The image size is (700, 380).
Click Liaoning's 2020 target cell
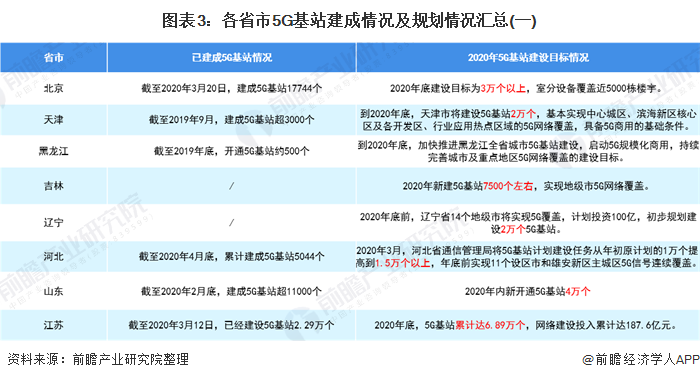coord(528,222)
